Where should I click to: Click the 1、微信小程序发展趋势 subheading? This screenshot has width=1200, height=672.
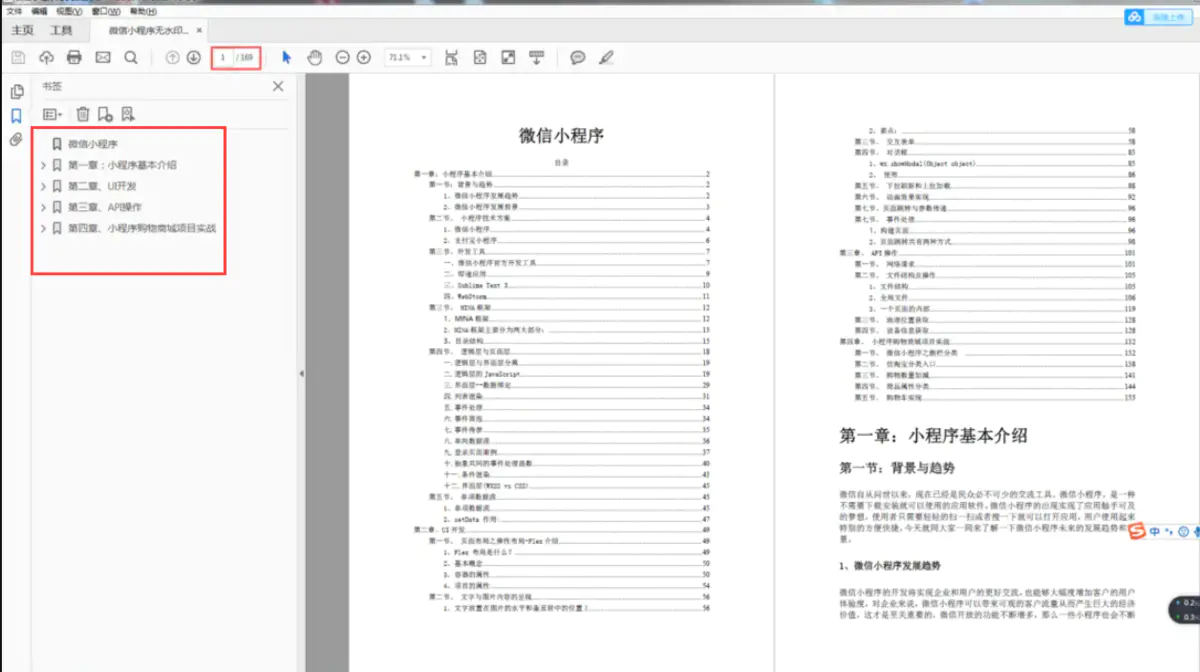[892, 567]
